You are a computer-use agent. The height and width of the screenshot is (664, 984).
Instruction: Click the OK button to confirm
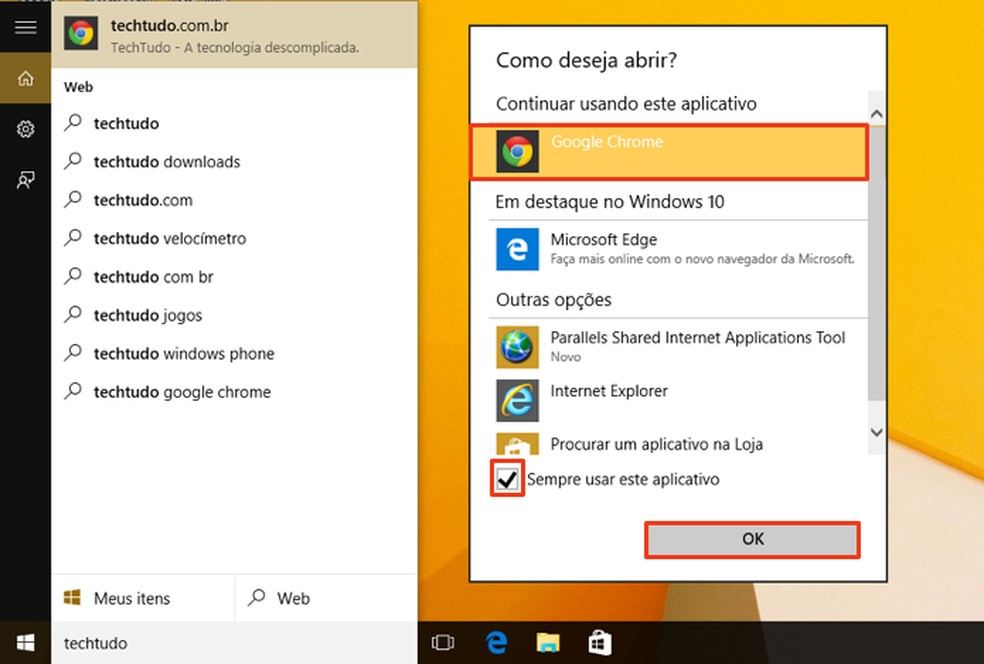point(752,539)
